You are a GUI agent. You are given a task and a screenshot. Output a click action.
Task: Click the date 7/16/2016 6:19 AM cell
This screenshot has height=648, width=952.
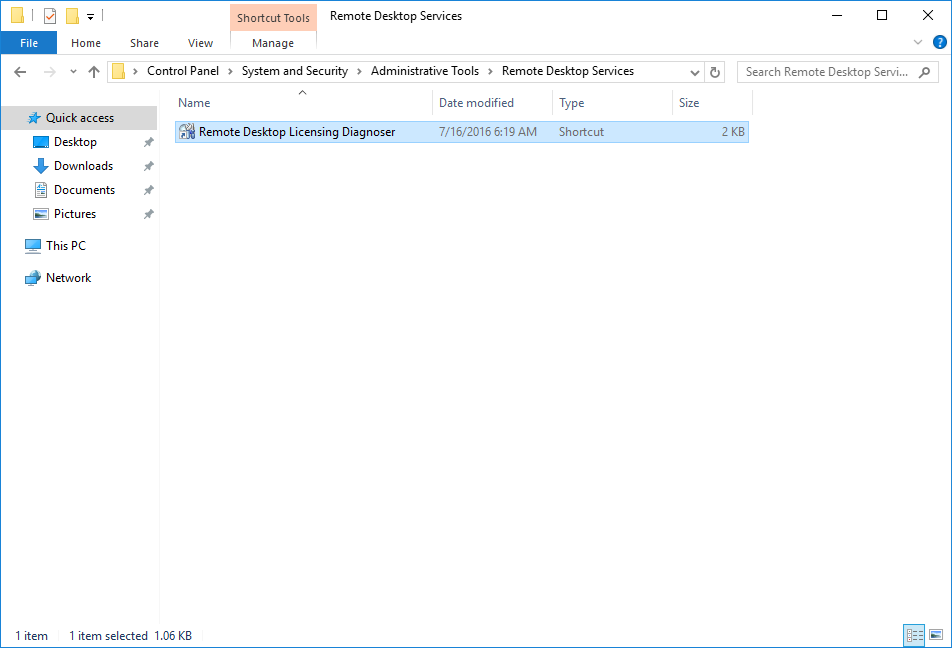[x=488, y=132]
